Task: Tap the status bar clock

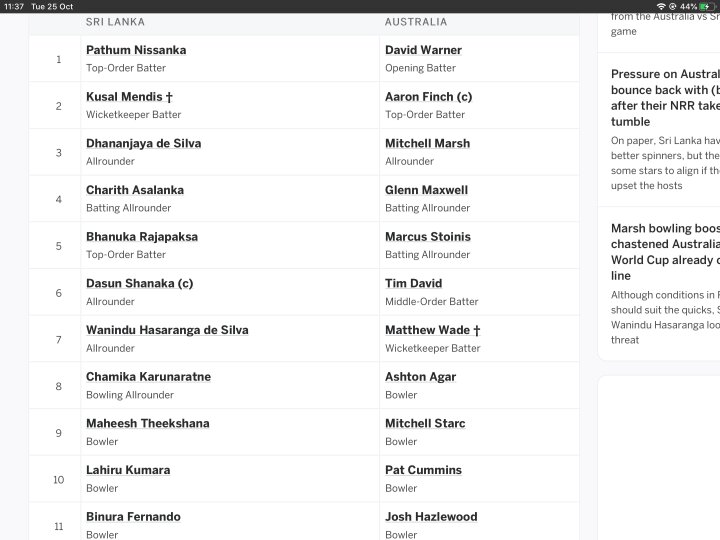Action: (x=14, y=6)
